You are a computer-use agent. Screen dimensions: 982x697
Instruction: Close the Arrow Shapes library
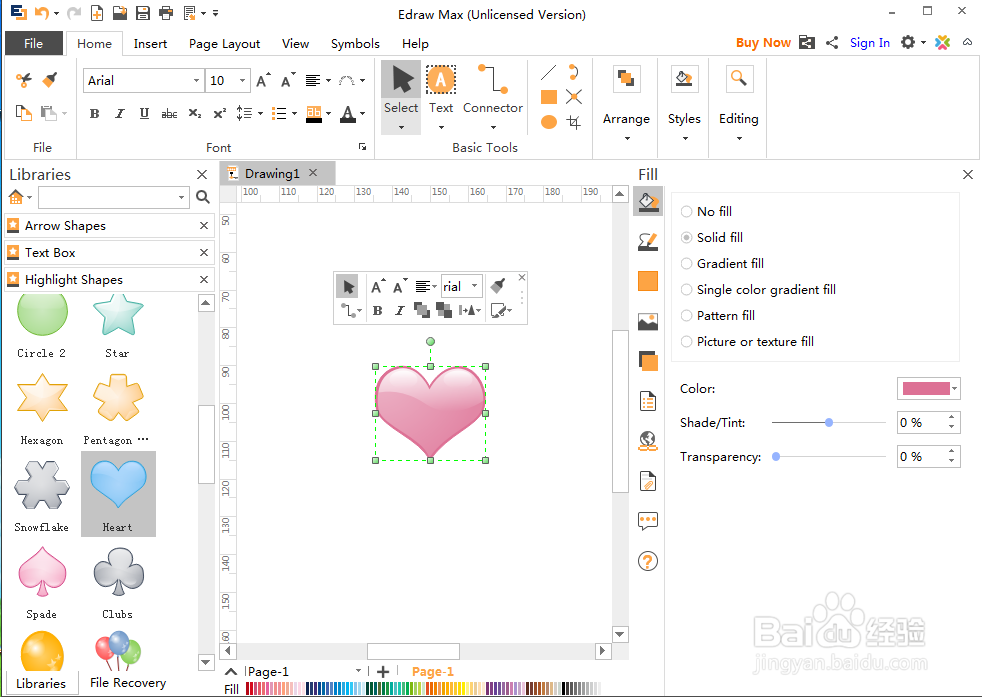point(204,225)
